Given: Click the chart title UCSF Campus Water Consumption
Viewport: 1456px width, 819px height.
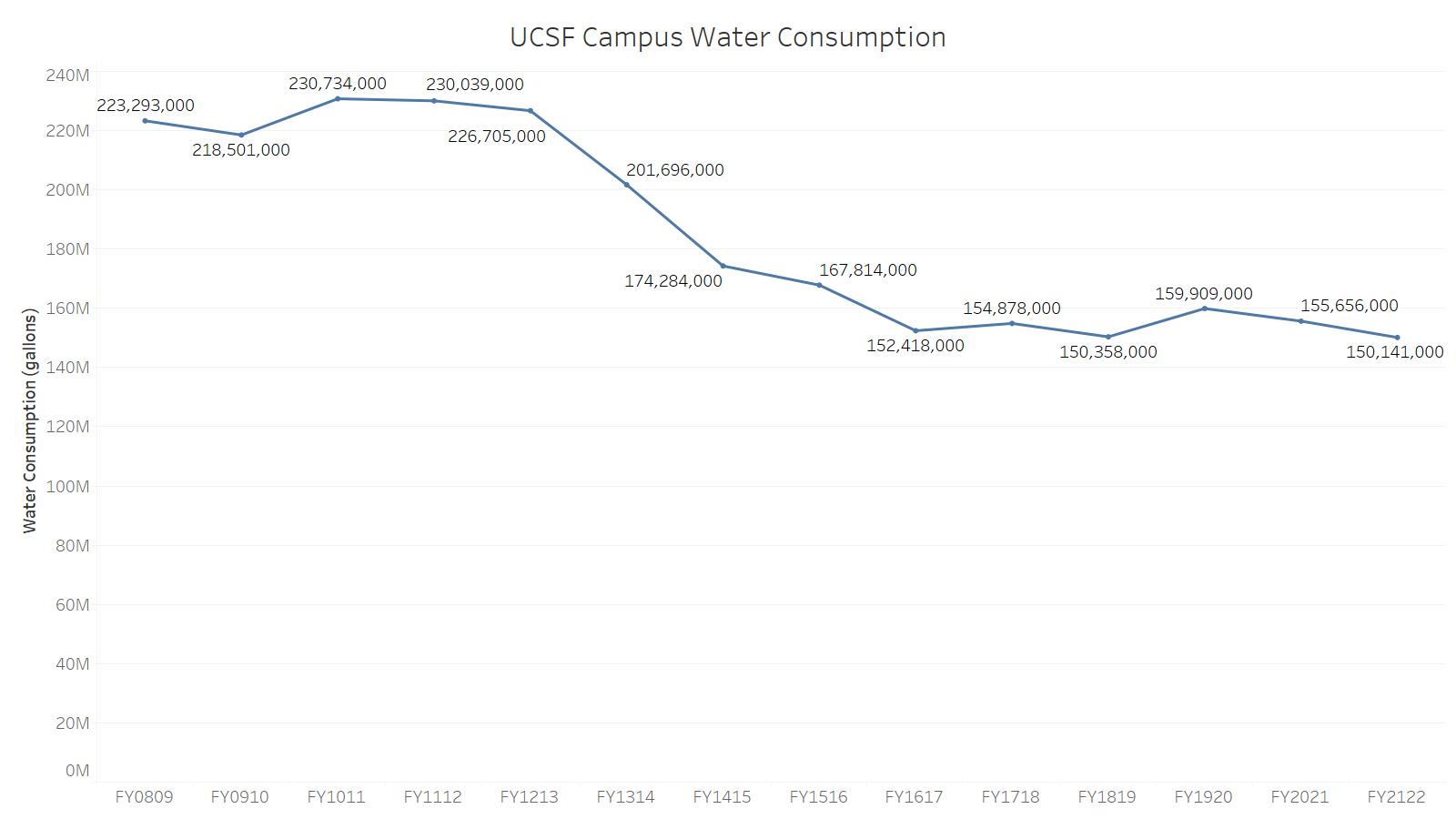Looking at the screenshot, I should click(x=727, y=37).
